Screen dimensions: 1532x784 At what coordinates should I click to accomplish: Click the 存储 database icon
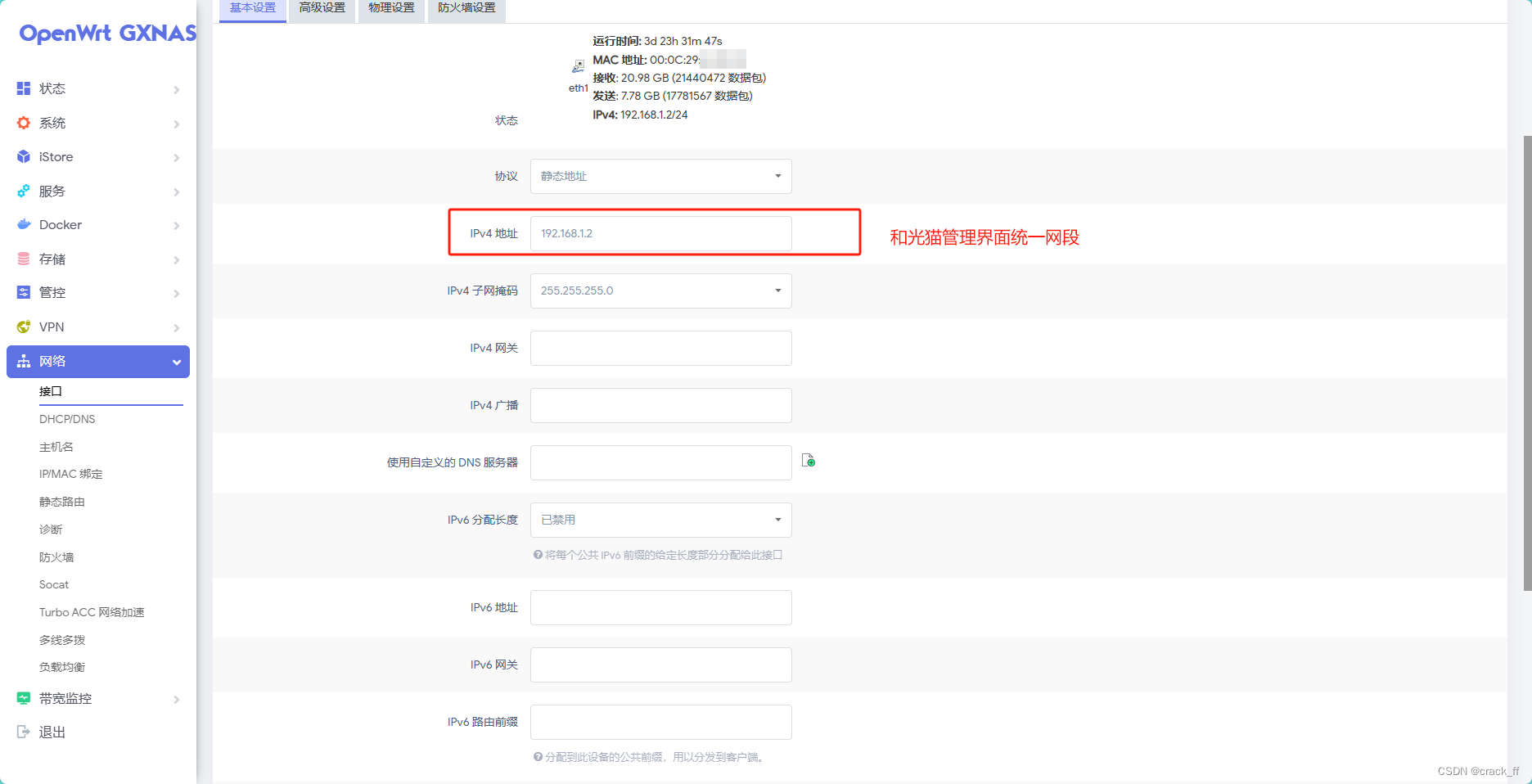24,259
